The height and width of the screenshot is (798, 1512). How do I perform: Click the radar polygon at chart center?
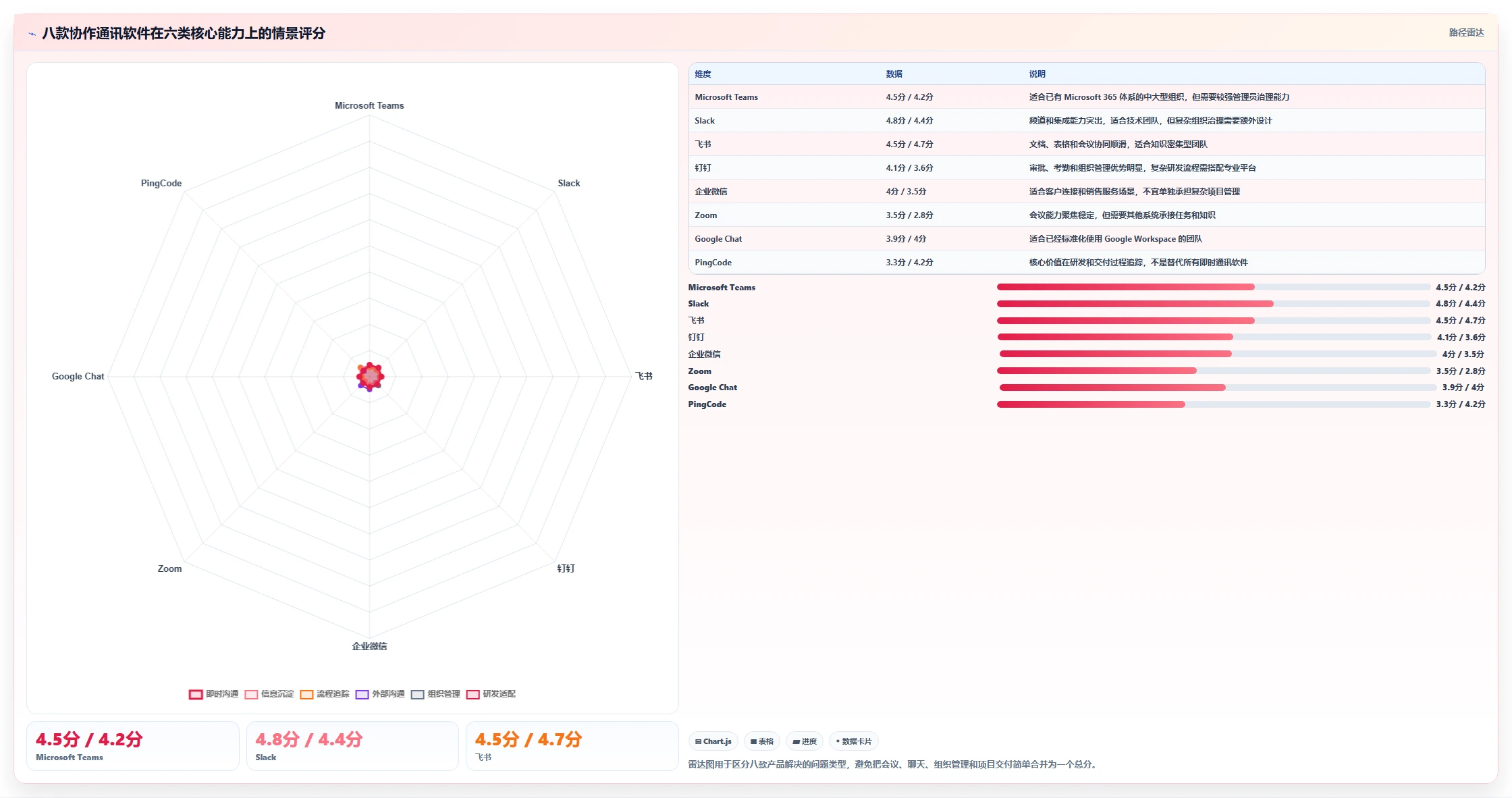click(370, 376)
